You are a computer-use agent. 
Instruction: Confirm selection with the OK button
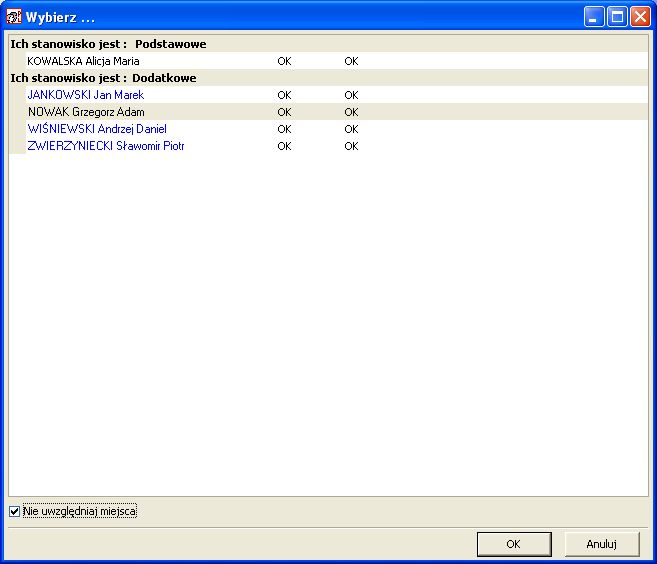point(514,544)
